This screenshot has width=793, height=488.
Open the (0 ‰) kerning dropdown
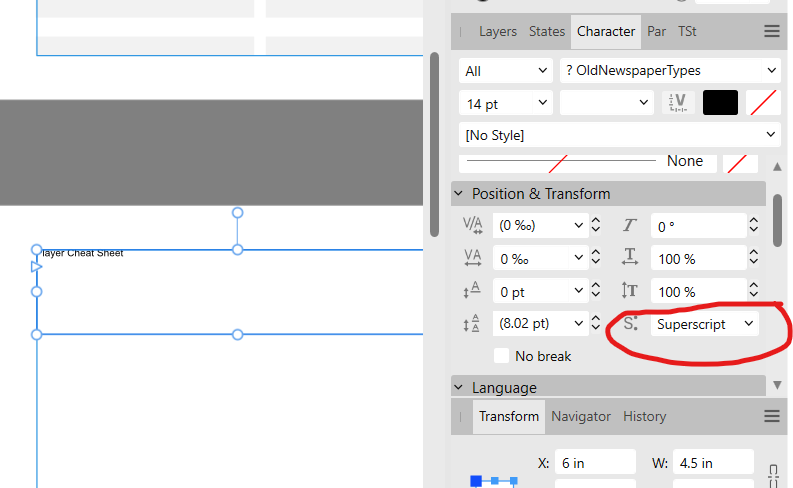tap(540, 226)
